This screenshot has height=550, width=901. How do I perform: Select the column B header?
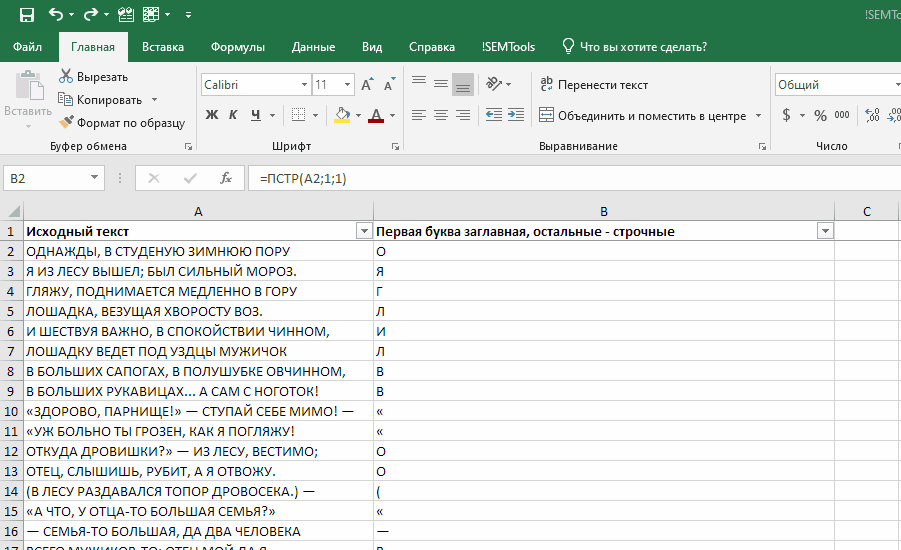(604, 211)
